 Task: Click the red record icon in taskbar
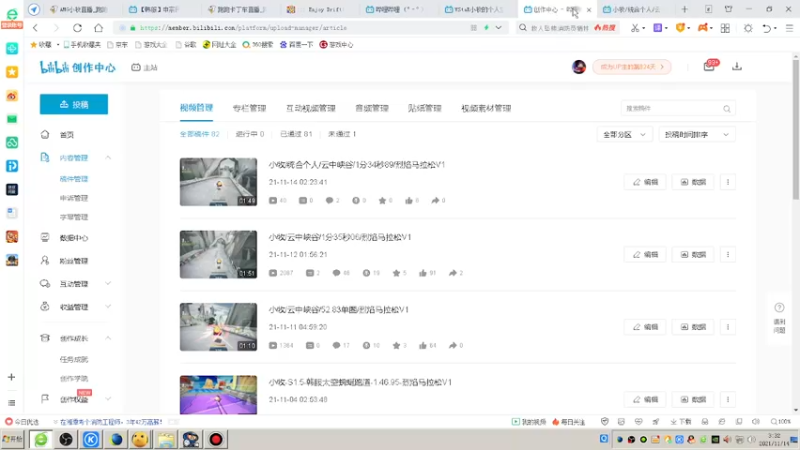pos(216,439)
